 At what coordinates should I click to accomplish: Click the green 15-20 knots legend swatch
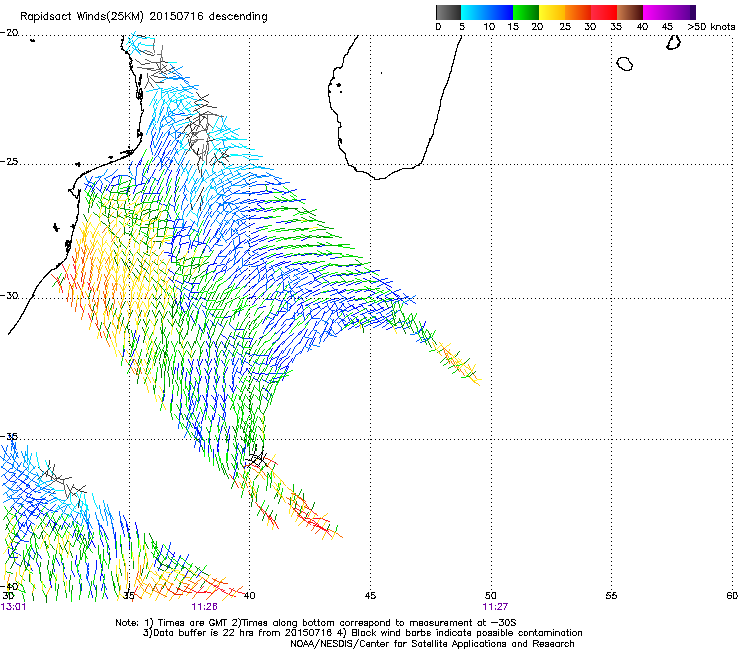(x=526, y=12)
